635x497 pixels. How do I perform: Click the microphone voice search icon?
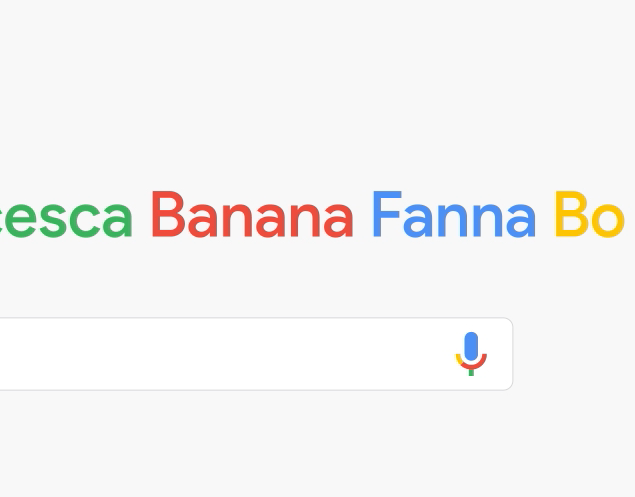471,353
